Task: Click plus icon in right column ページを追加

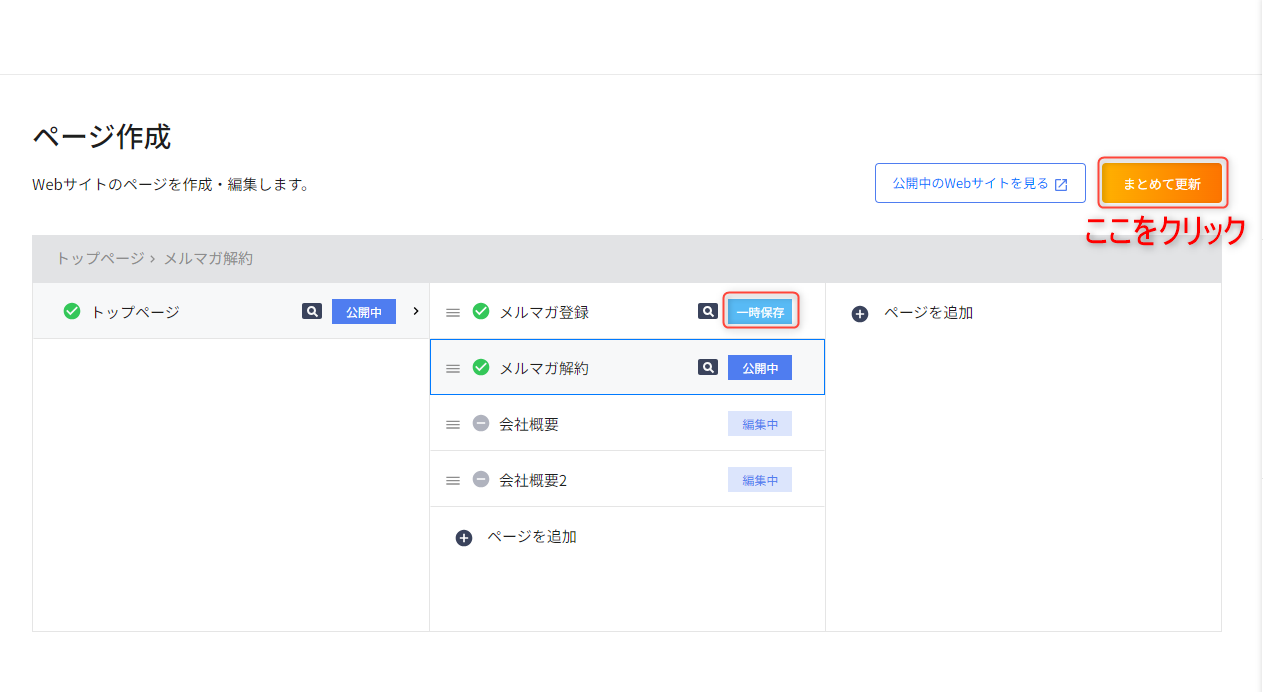Action: point(860,314)
